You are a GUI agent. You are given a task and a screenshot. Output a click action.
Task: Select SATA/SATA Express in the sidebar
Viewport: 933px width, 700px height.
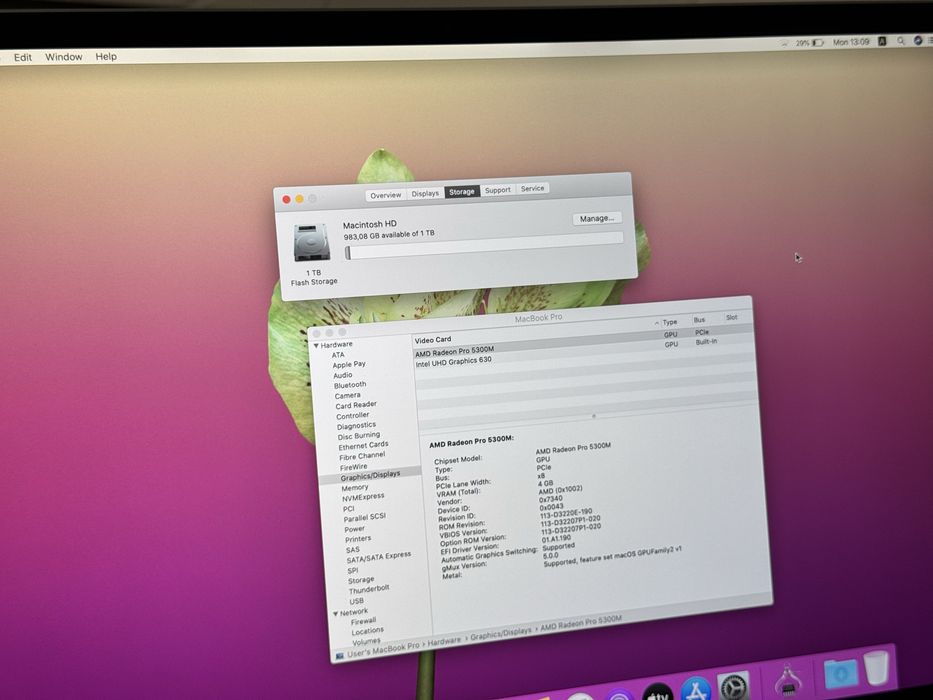point(378,557)
